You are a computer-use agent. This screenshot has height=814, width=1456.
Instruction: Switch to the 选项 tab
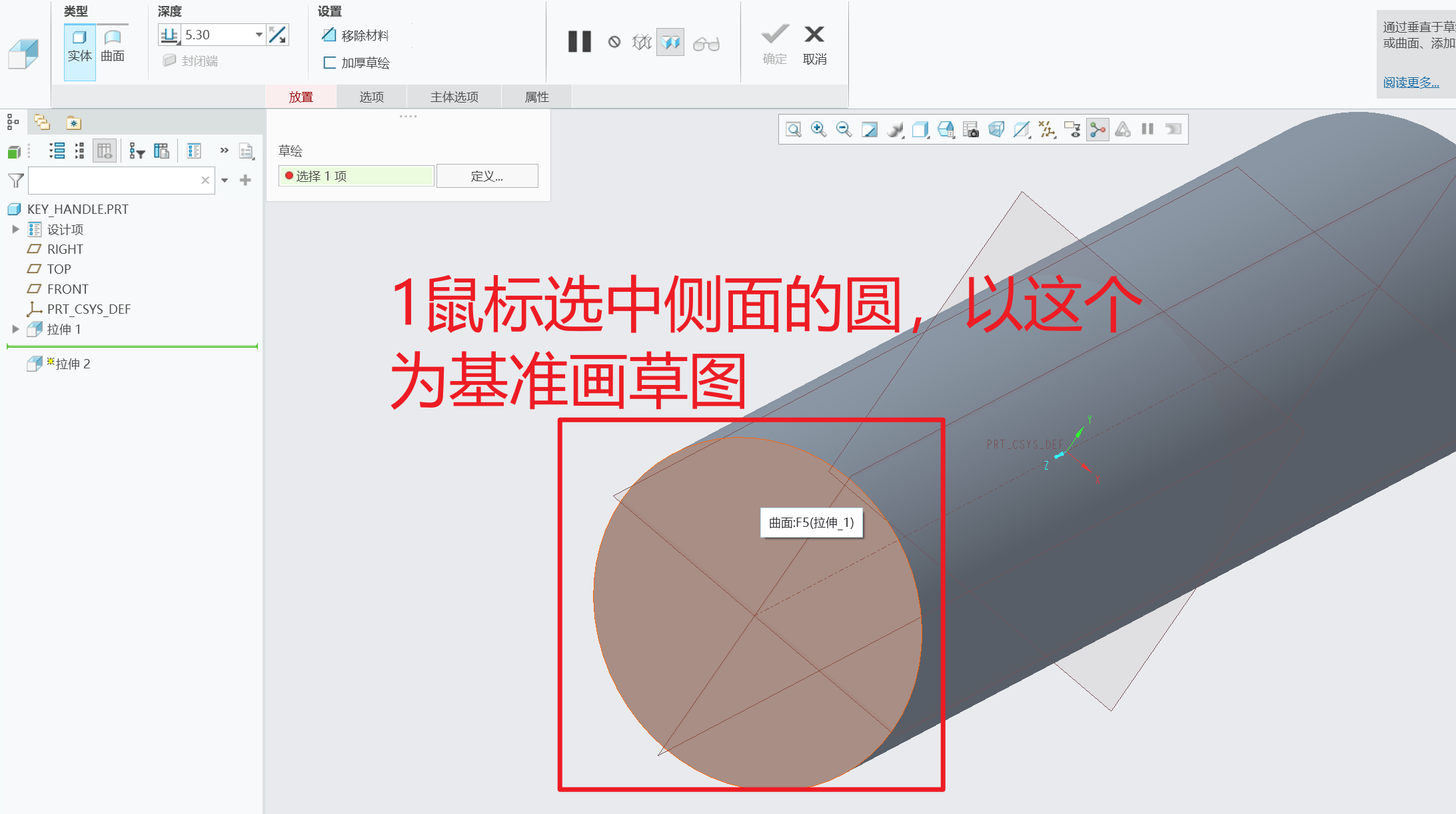(x=370, y=97)
